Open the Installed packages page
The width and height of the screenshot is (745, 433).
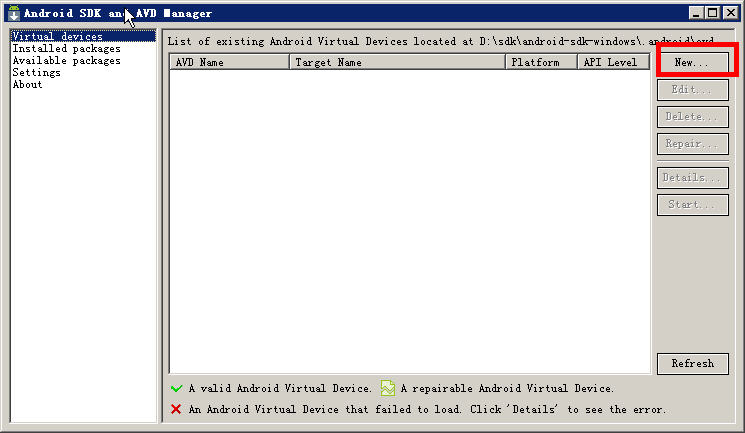pyautogui.click(x=67, y=48)
